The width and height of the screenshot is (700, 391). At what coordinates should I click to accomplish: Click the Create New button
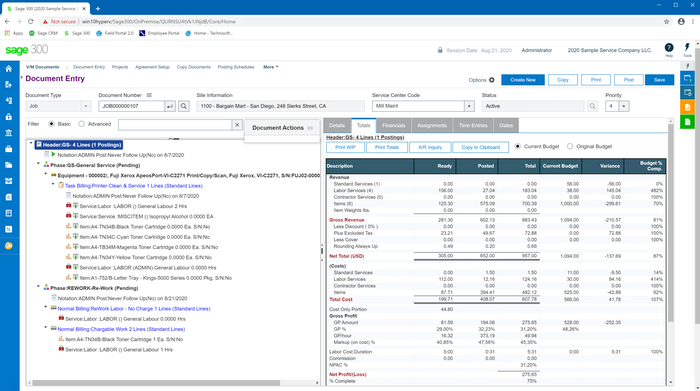[x=523, y=80]
